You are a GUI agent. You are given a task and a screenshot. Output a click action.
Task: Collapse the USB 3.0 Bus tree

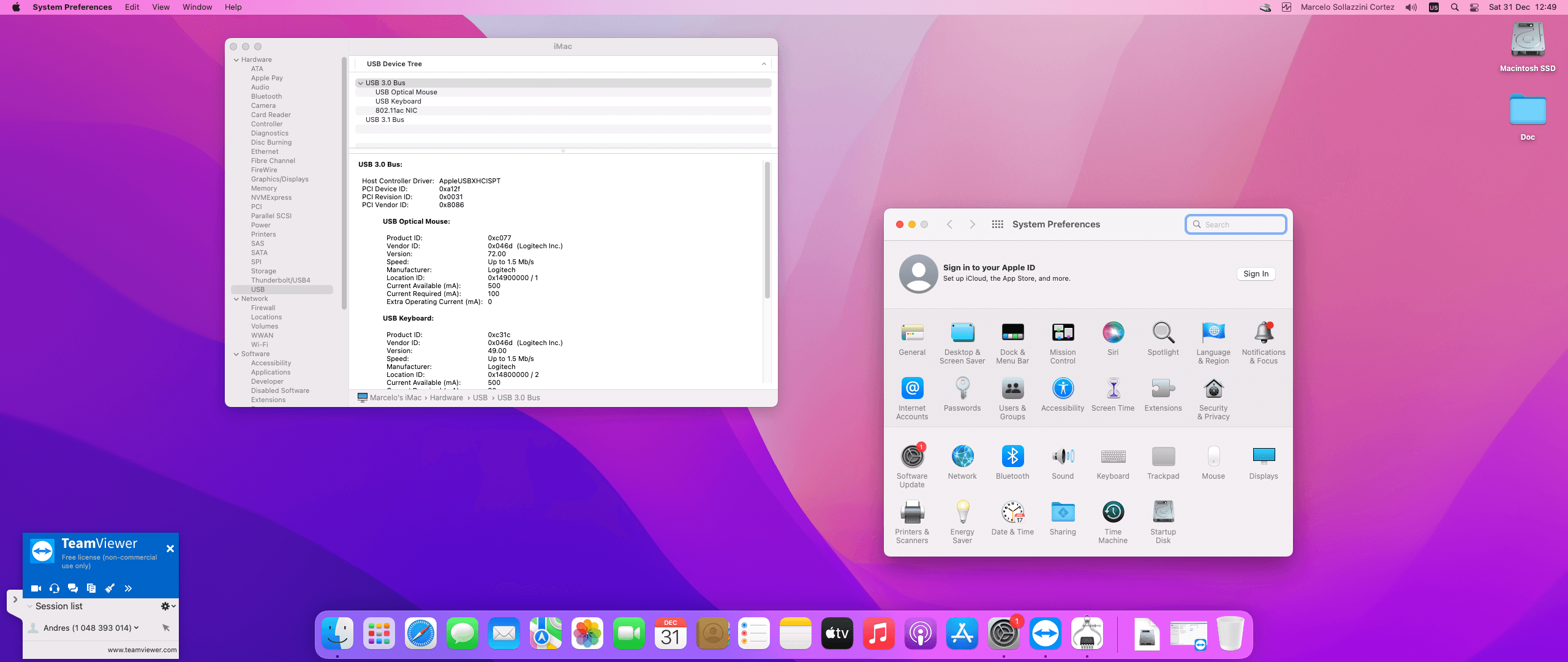[x=361, y=83]
